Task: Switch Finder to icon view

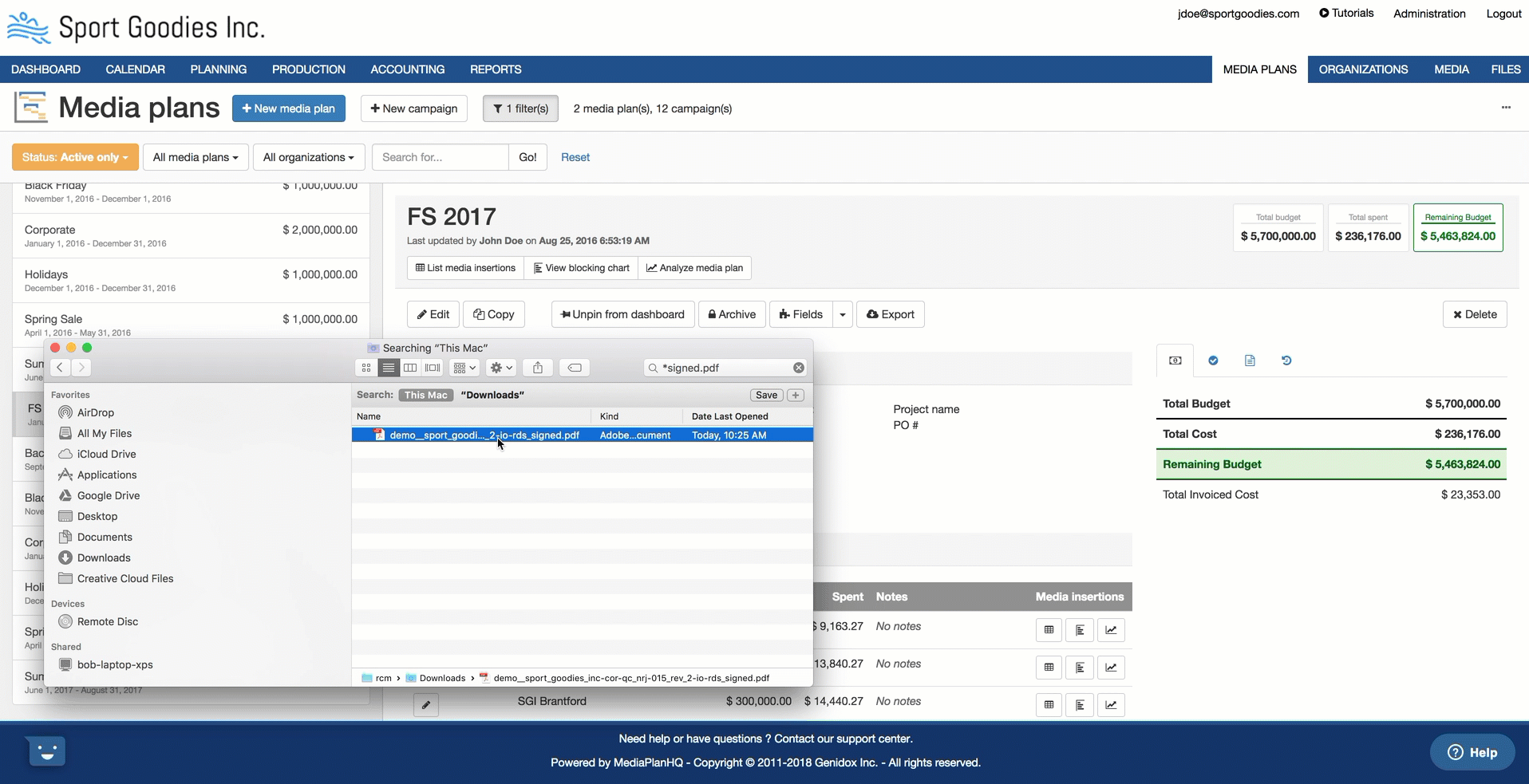Action: pos(366,368)
